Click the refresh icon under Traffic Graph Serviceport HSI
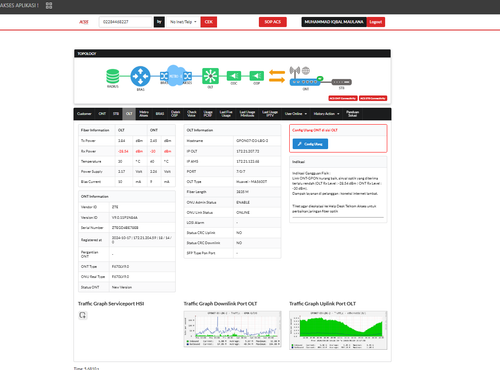Image resolution: width=500 pixels, height=370 pixels. pyautogui.click(x=83, y=315)
